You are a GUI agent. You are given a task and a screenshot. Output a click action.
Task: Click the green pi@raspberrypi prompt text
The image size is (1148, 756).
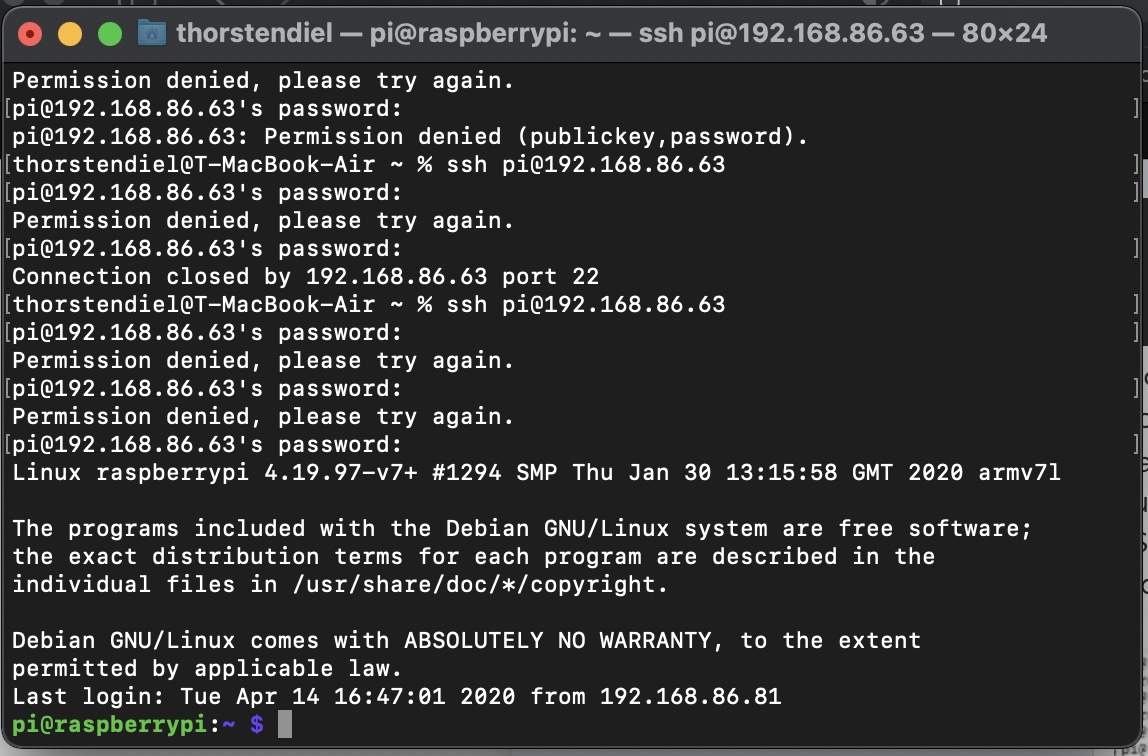(x=109, y=725)
